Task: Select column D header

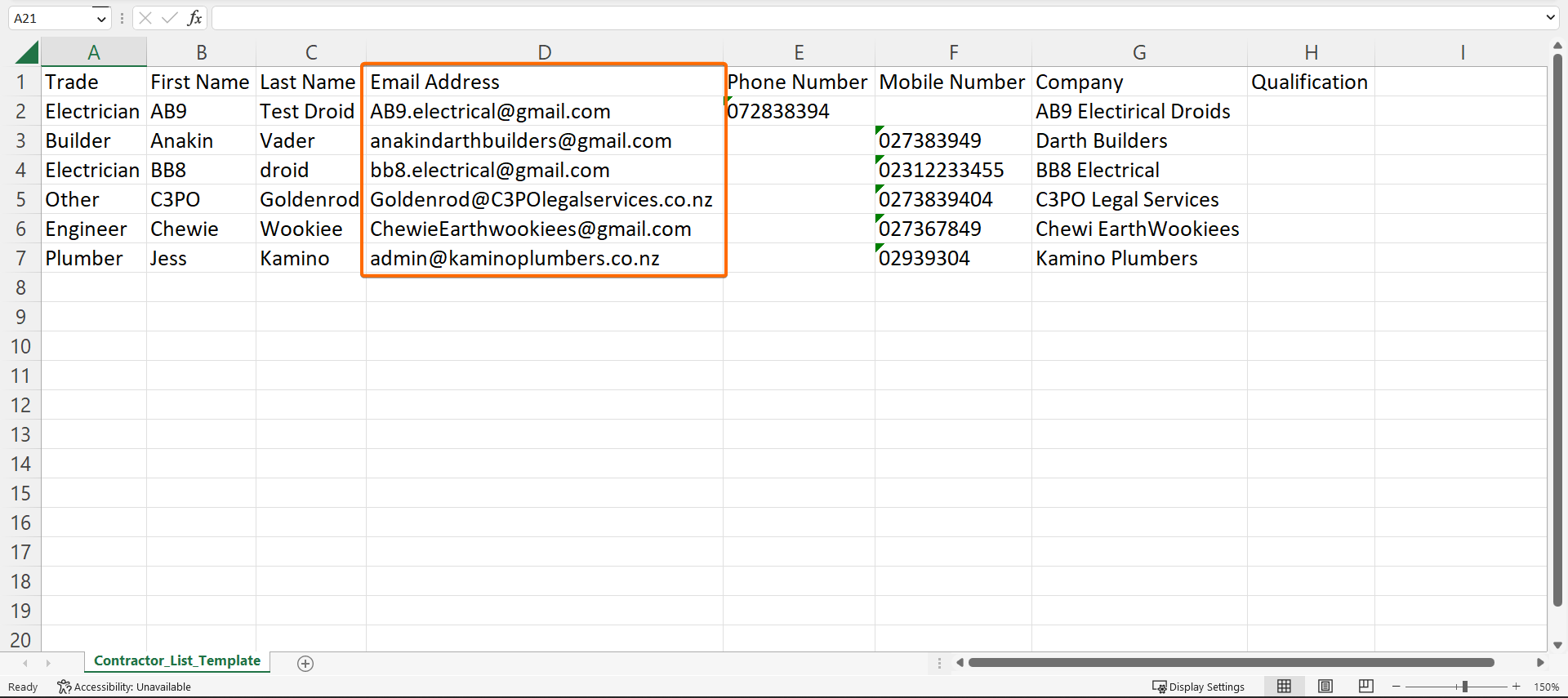Action: (544, 53)
